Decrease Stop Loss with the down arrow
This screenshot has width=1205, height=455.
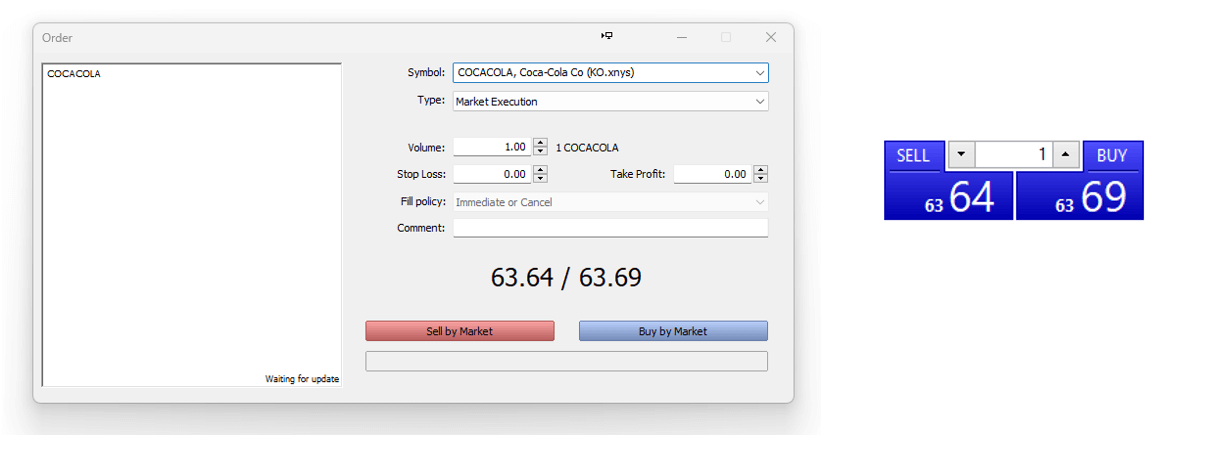tap(540, 178)
